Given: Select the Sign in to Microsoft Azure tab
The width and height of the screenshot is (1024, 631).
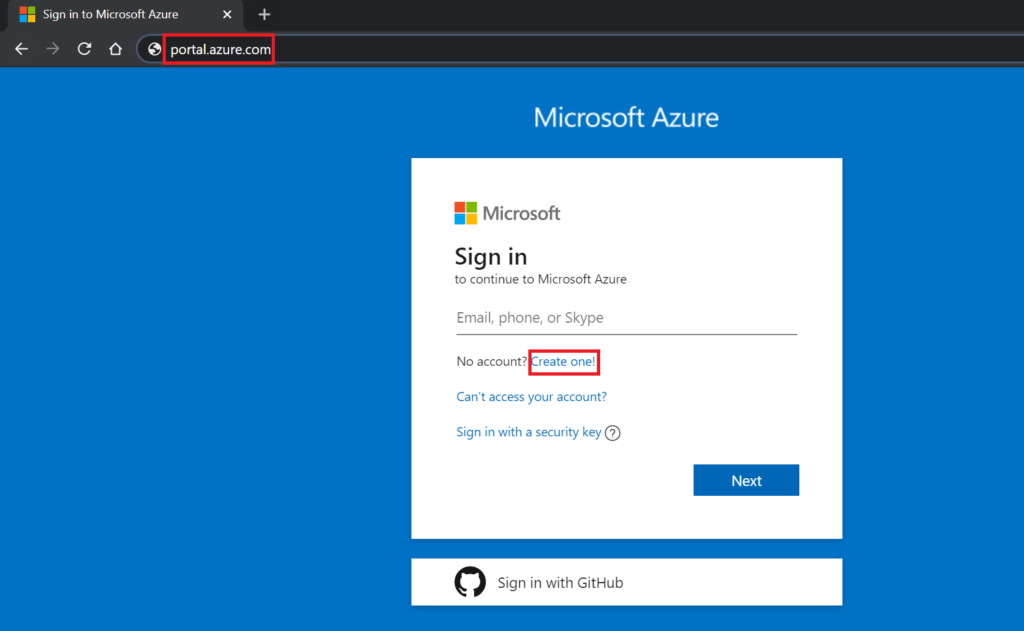Looking at the screenshot, I should coord(125,14).
